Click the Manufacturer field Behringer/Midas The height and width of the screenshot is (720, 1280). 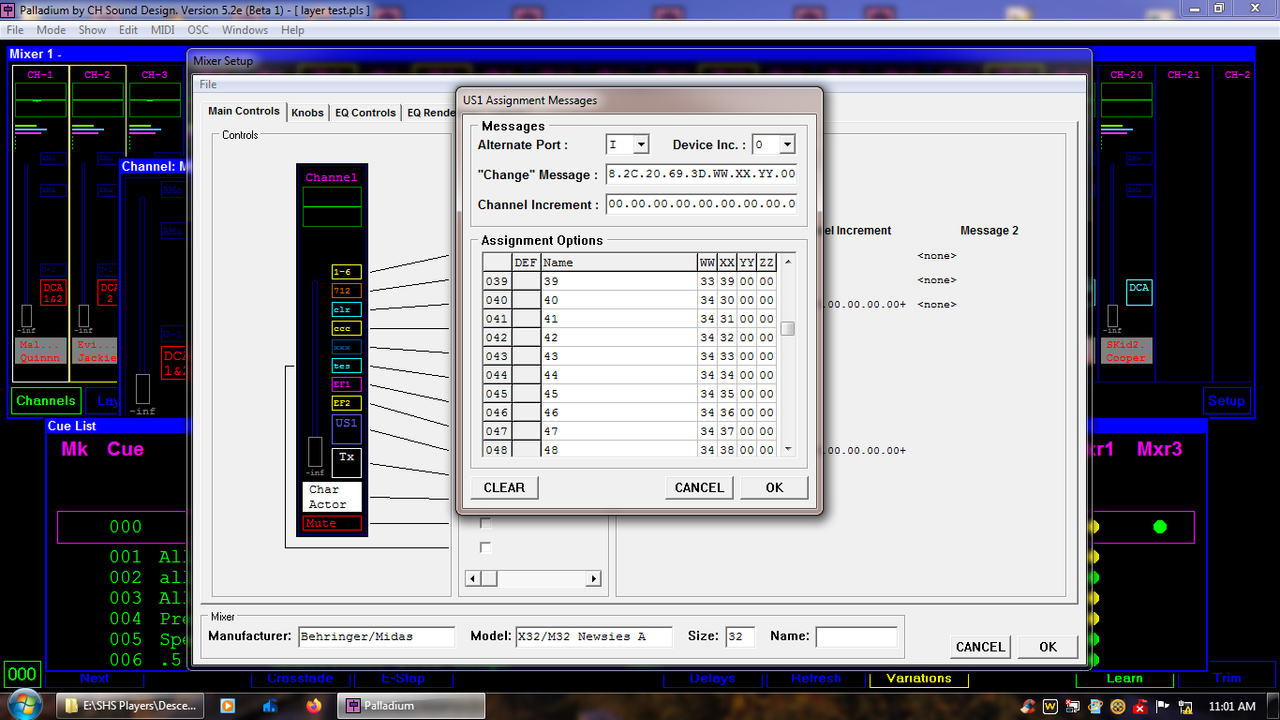pos(376,636)
